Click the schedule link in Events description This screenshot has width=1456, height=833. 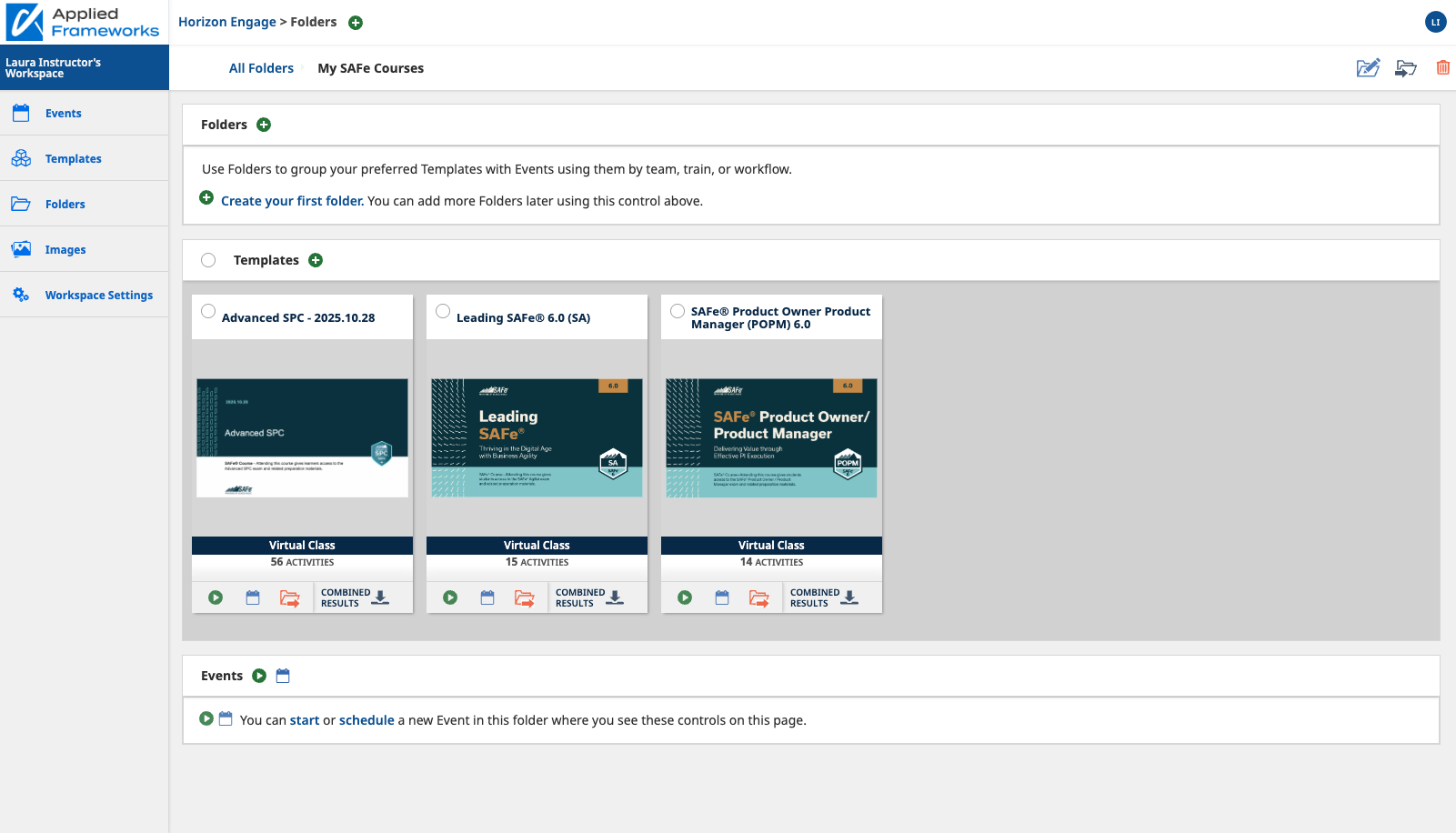click(367, 720)
